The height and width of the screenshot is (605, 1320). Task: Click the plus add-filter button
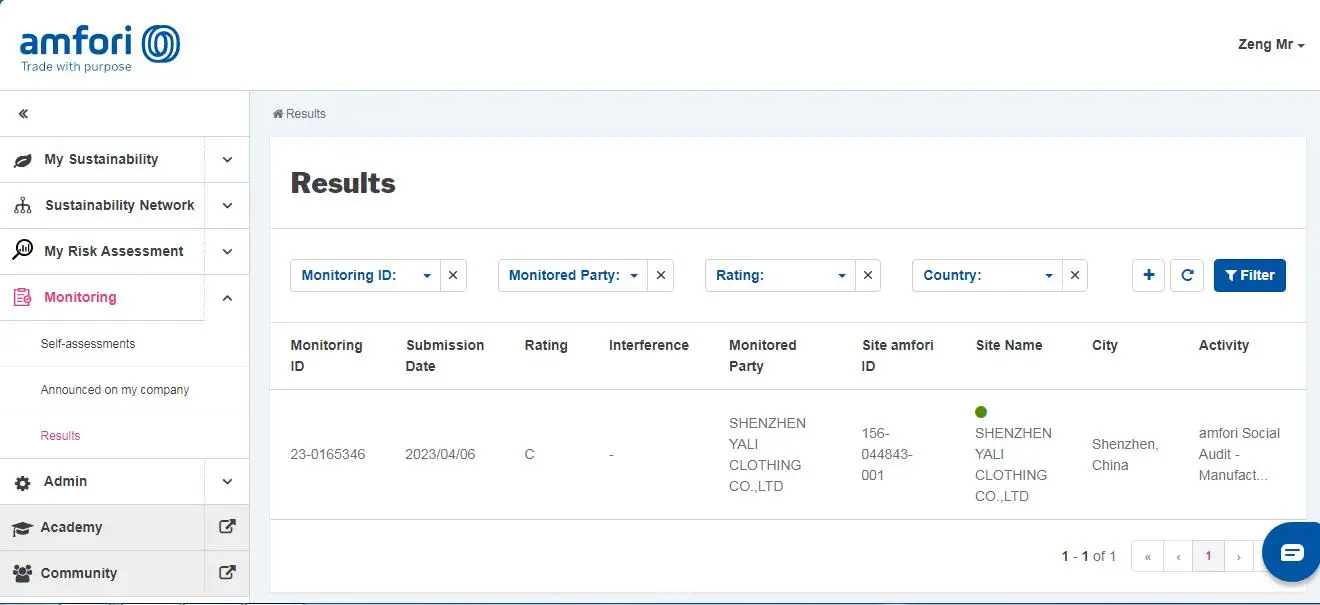(x=1148, y=275)
